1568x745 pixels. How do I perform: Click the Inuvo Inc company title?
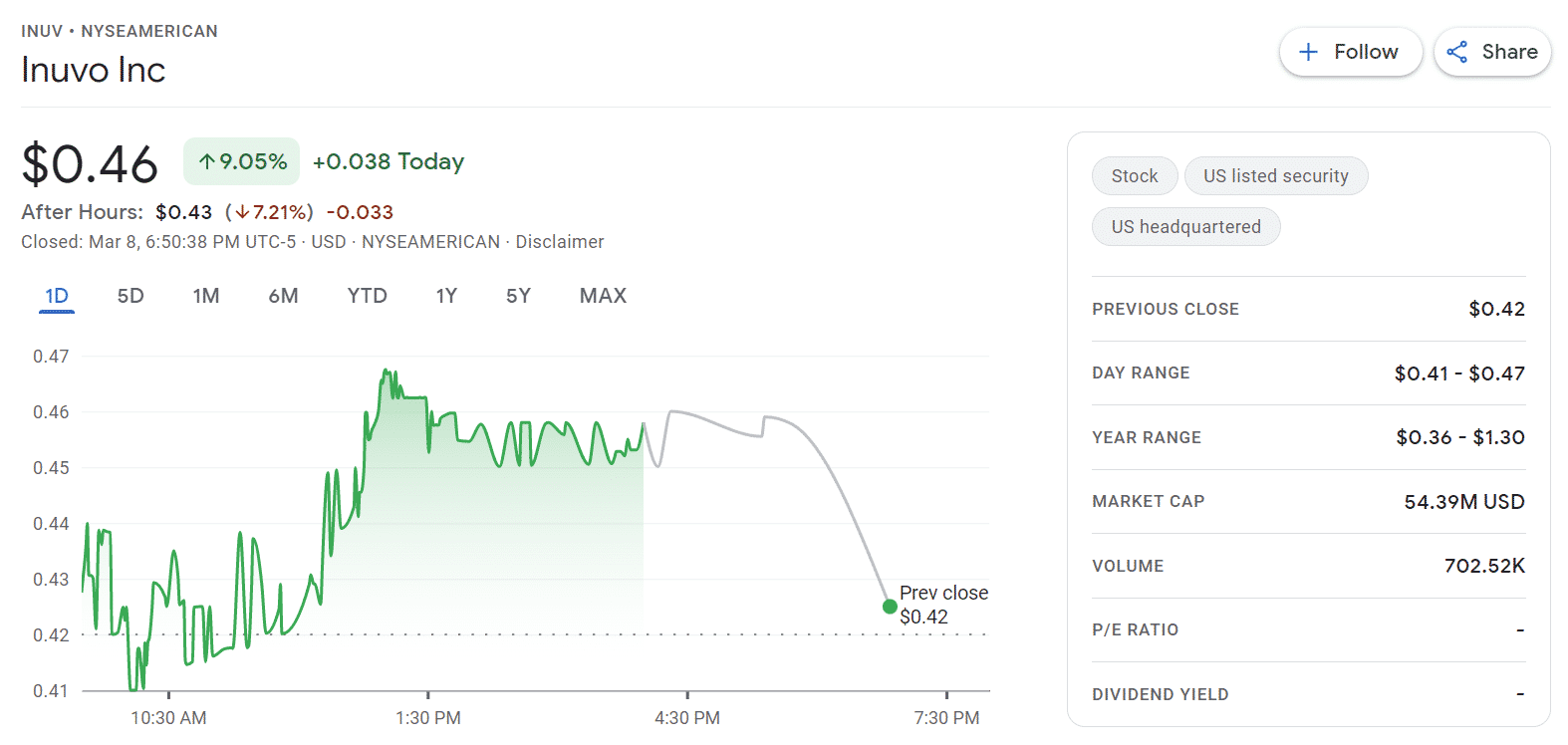tap(94, 70)
